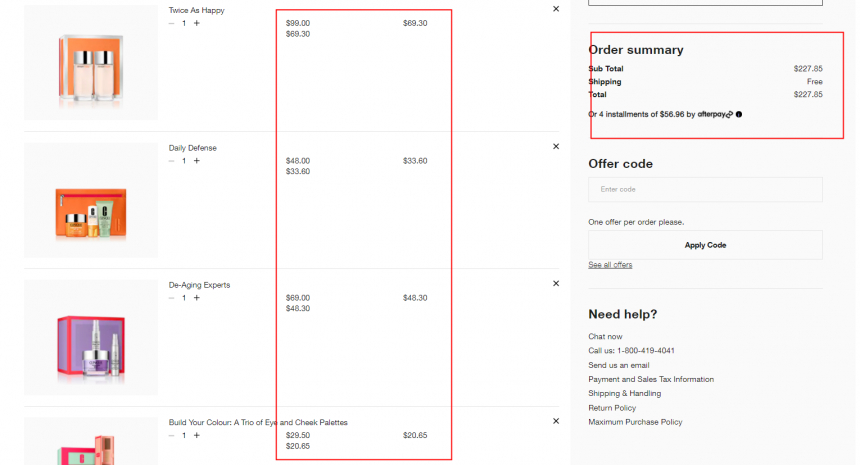This screenshot has width=860, height=465.
Task: Decrease Build Your Colour quantity
Action: coord(172,435)
